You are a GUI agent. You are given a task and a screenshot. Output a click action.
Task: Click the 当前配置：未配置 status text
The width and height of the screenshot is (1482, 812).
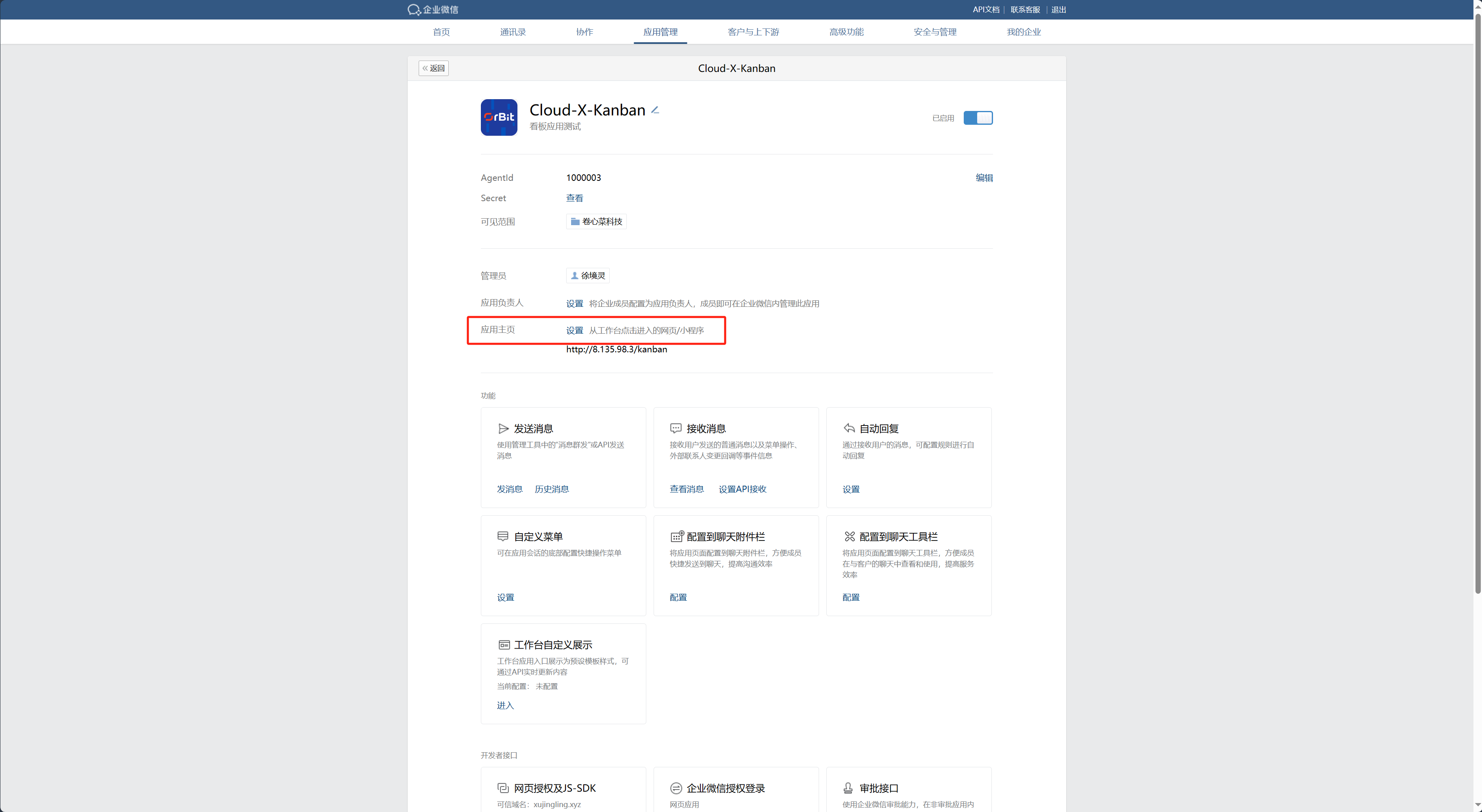(528, 686)
